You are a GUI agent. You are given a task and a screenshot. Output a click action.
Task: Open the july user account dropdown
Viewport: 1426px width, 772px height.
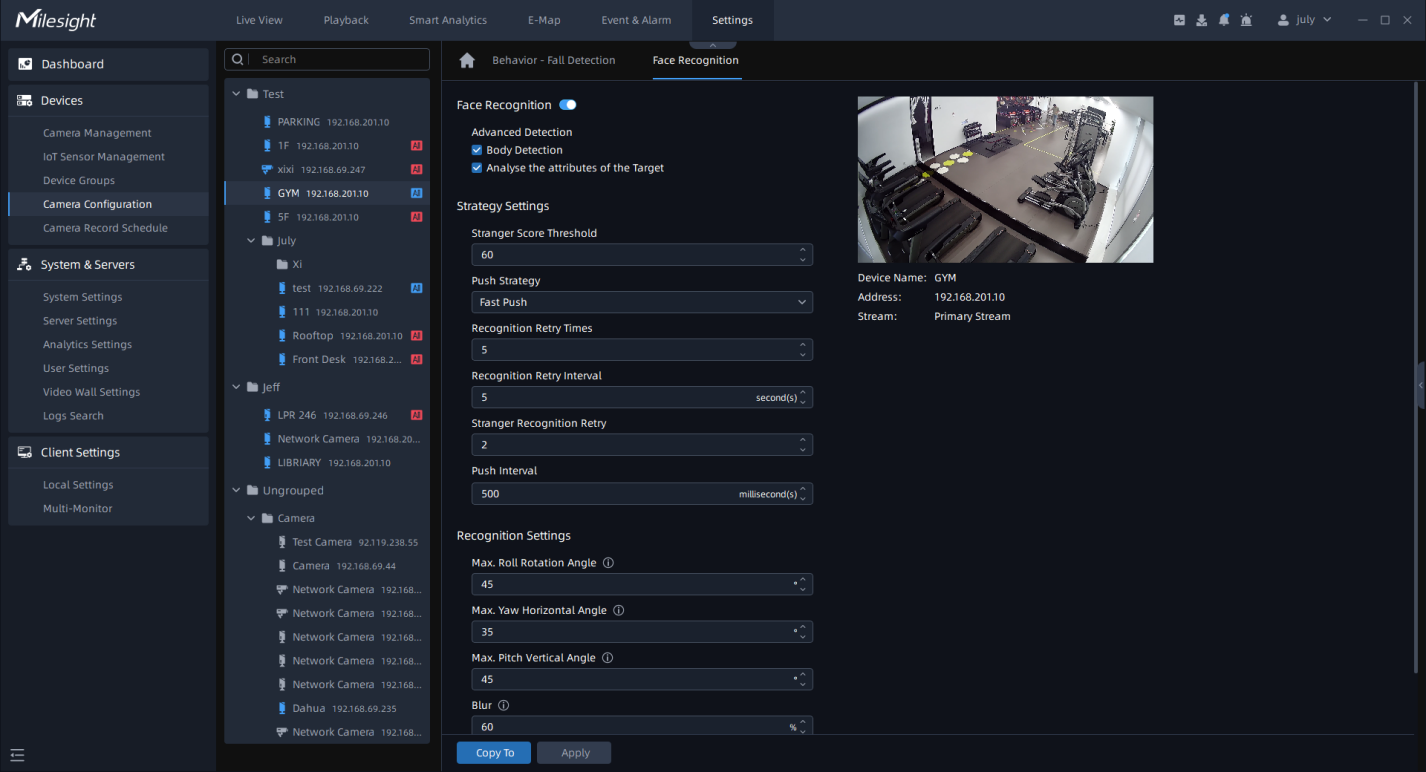[1306, 20]
